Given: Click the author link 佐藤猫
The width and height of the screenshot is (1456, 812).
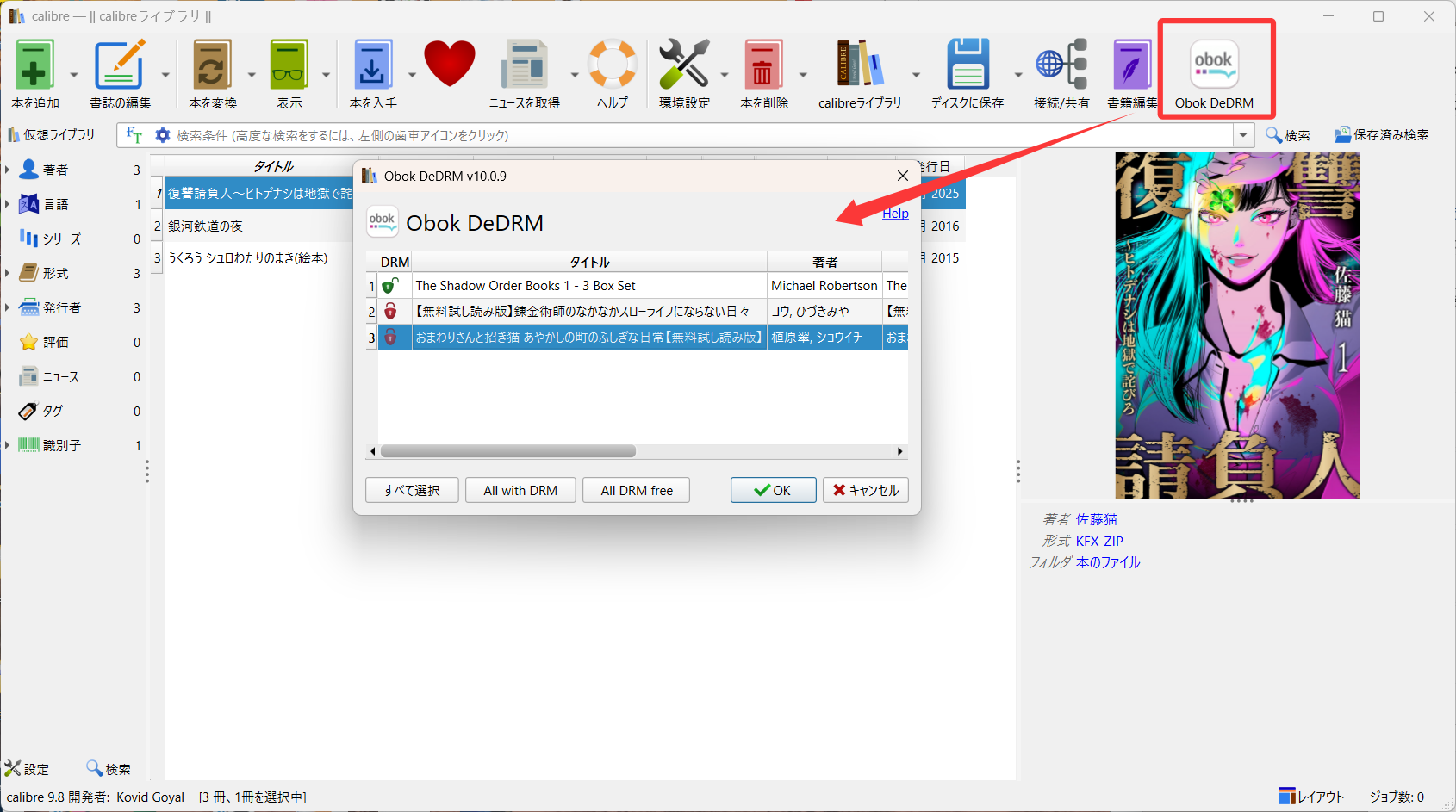Looking at the screenshot, I should click(1096, 519).
